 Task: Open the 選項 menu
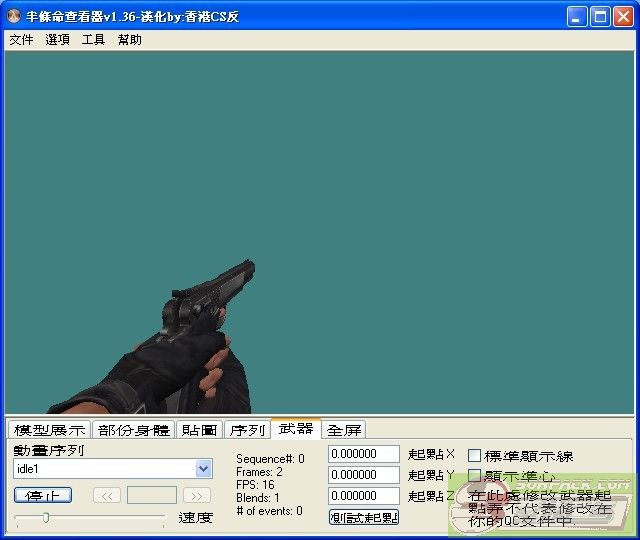click(57, 40)
